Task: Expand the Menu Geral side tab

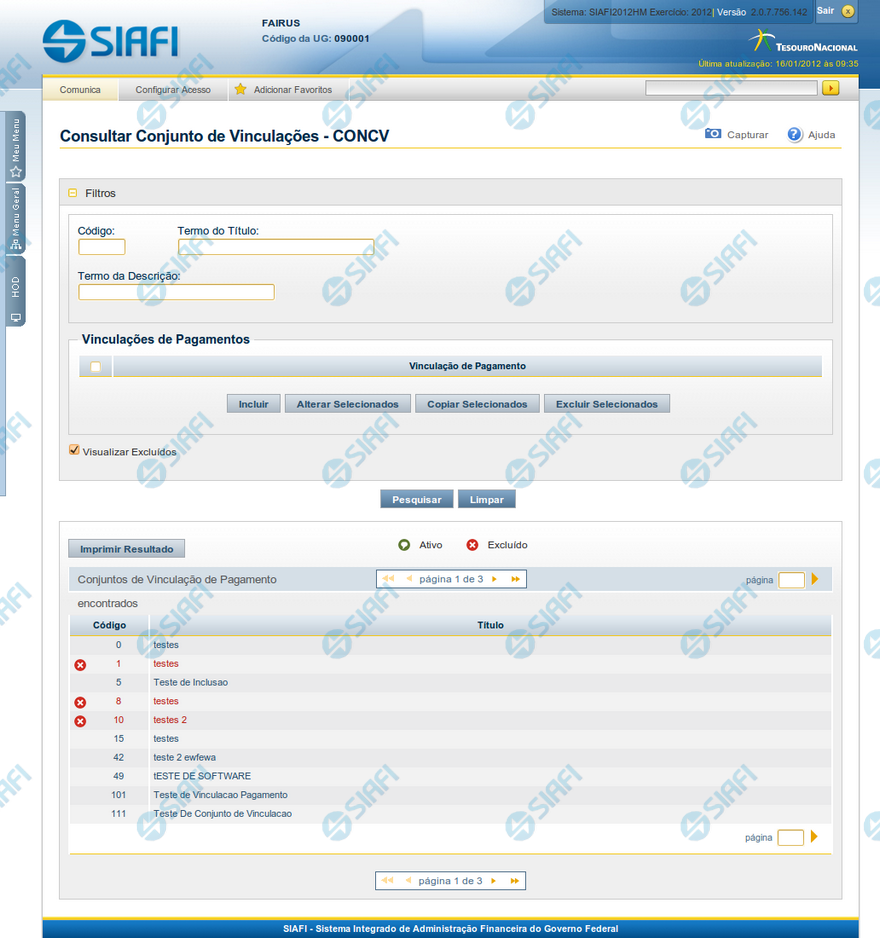Action: [15, 220]
